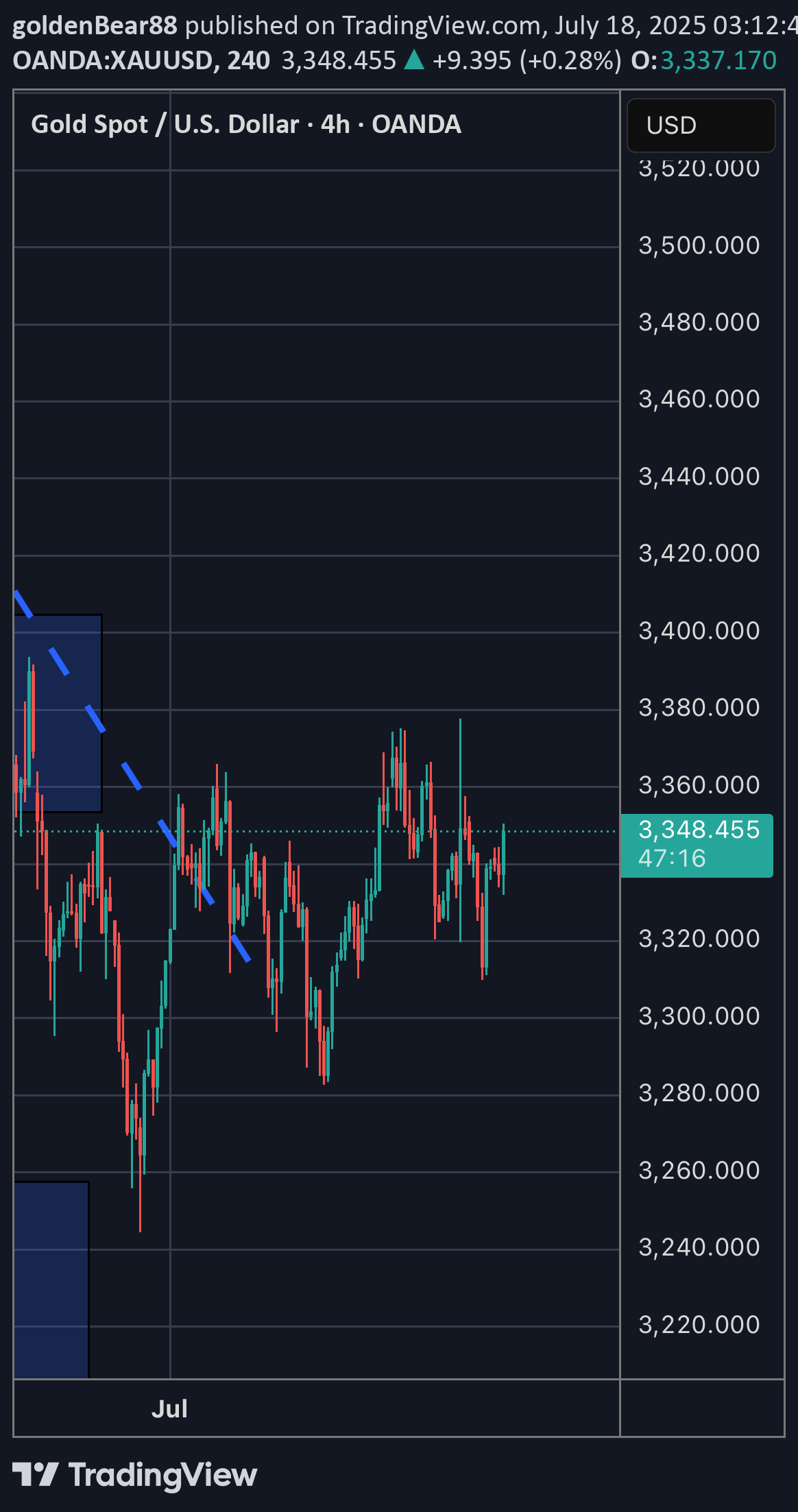Click the green up-arrow change indicator
Screen dimensions: 798x1512
[x=414, y=60]
